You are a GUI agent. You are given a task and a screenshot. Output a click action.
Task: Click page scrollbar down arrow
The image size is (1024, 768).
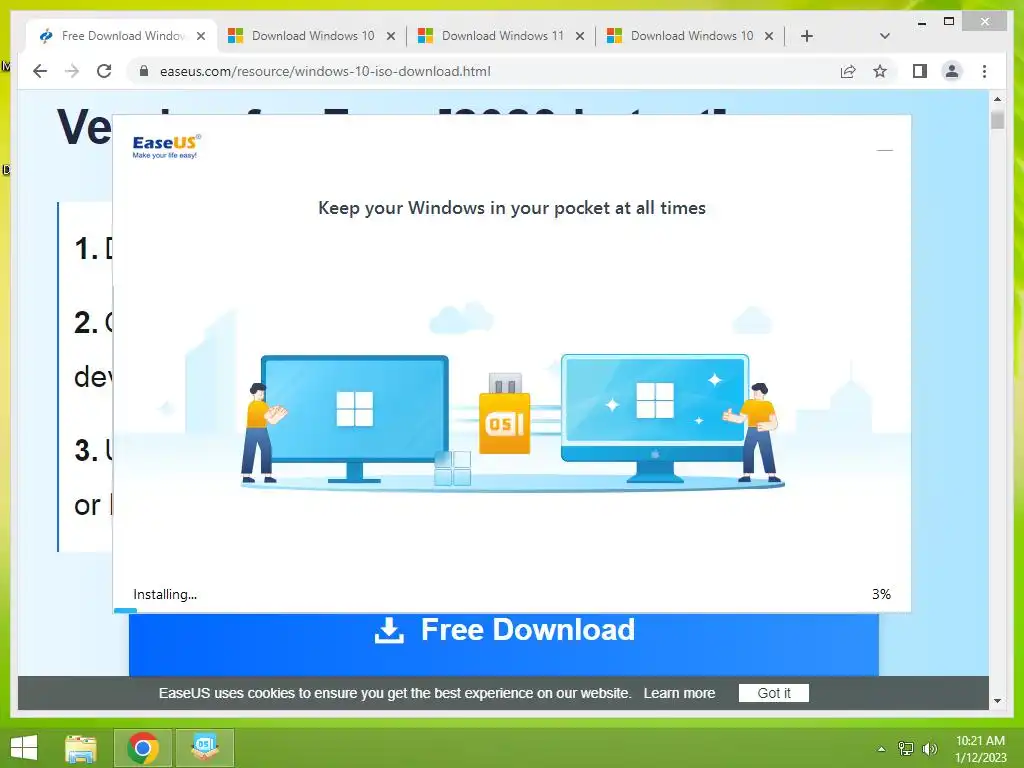[x=997, y=701]
